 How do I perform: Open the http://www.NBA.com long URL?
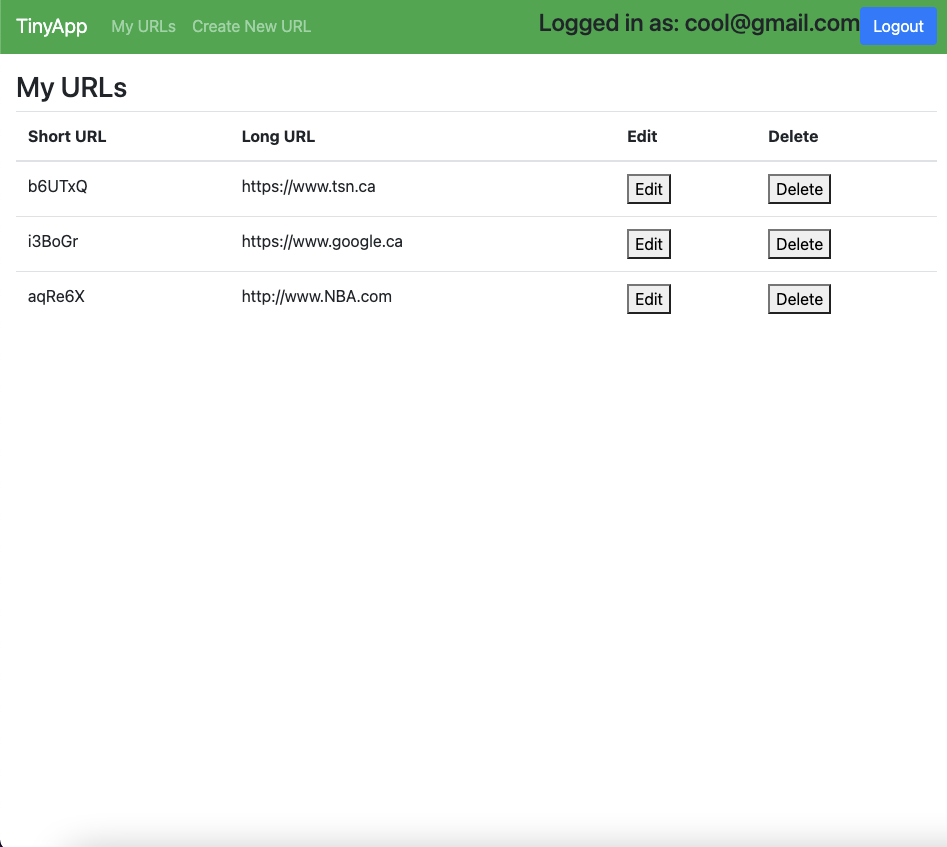click(x=316, y=296)
